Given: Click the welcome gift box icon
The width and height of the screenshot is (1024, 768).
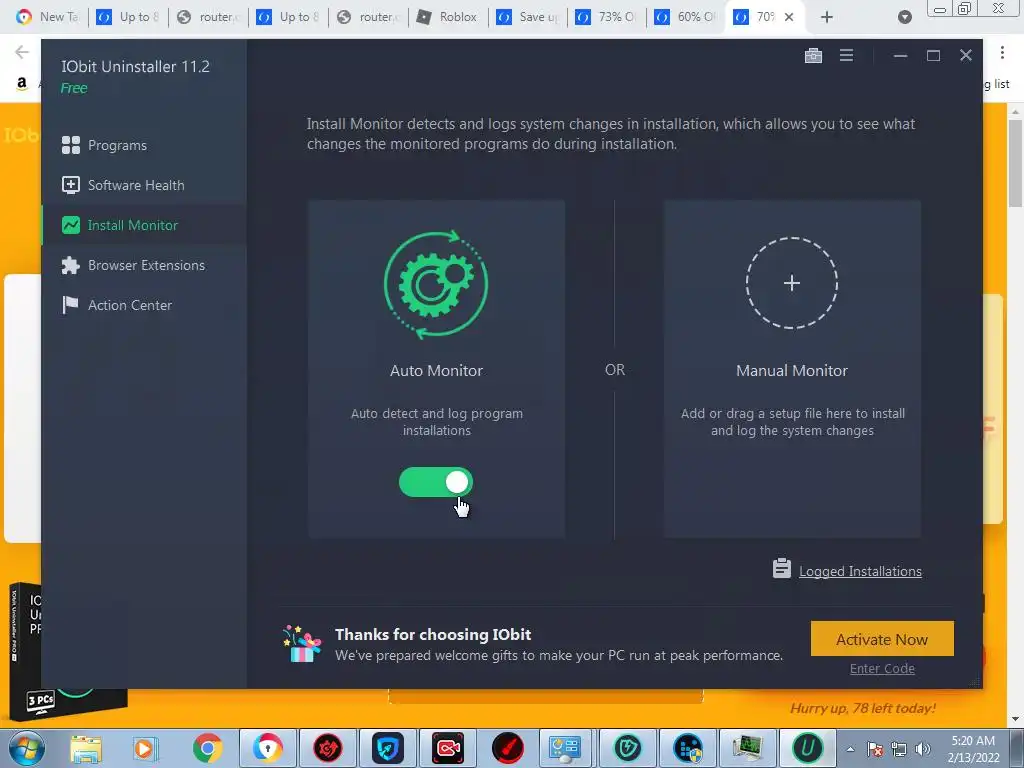Looking at the screenshot, I should pos(302,644).
